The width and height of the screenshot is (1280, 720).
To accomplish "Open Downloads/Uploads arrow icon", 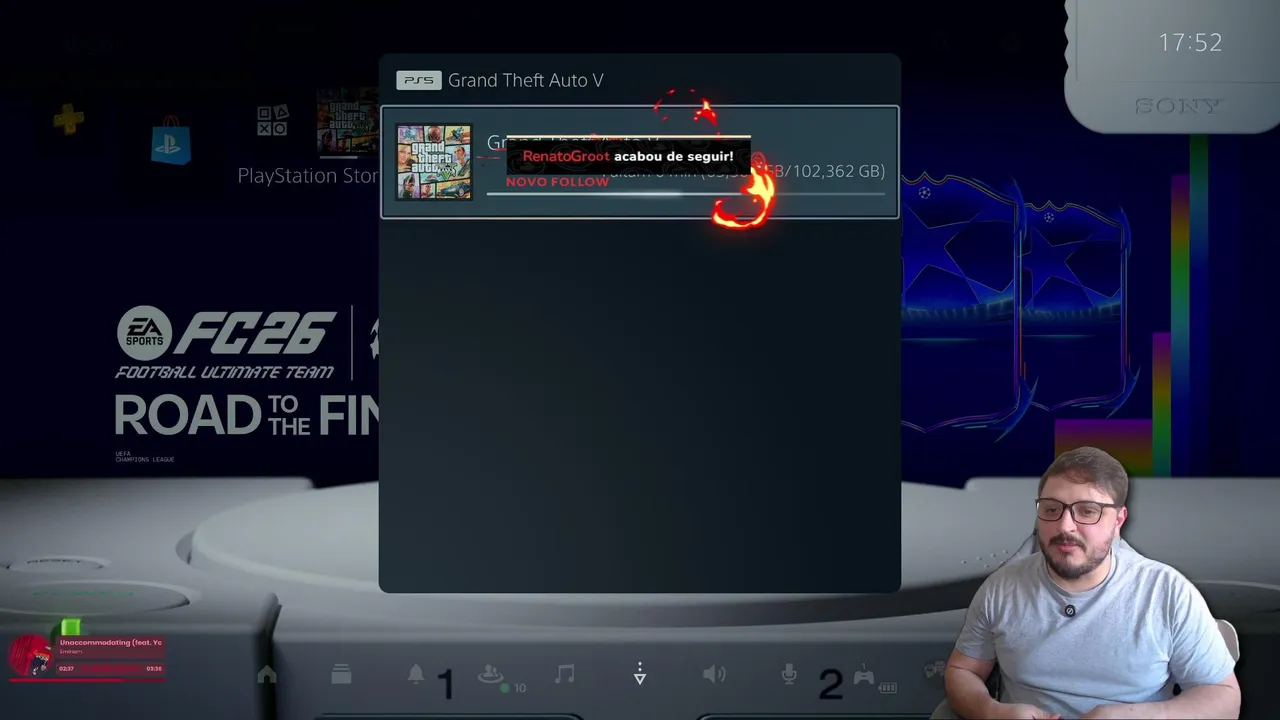I will point(640,675).
